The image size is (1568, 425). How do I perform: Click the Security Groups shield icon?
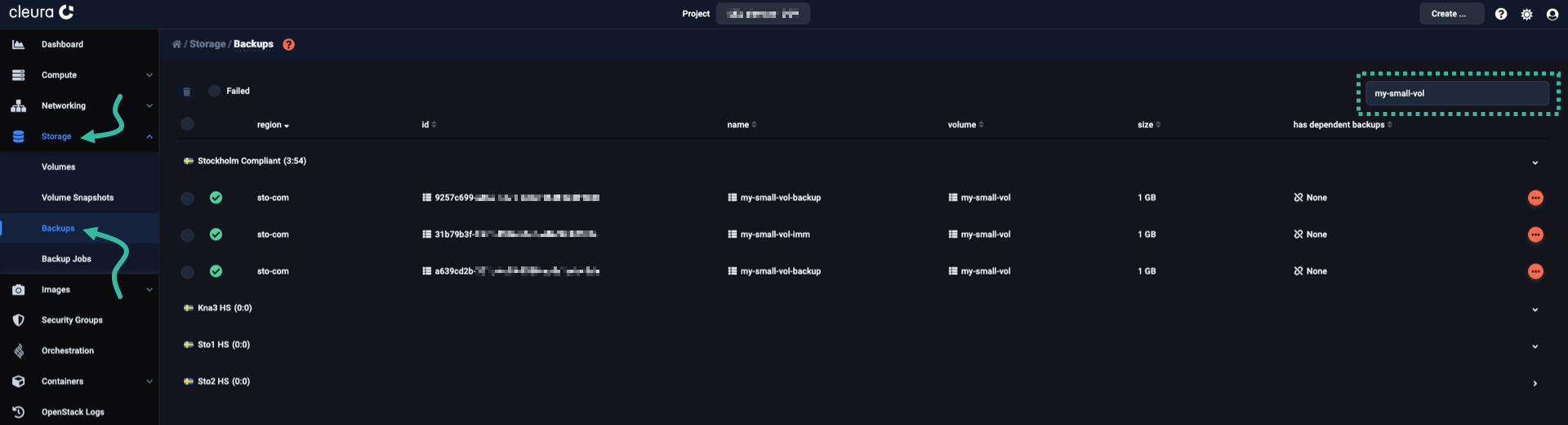tap(18, 320)
